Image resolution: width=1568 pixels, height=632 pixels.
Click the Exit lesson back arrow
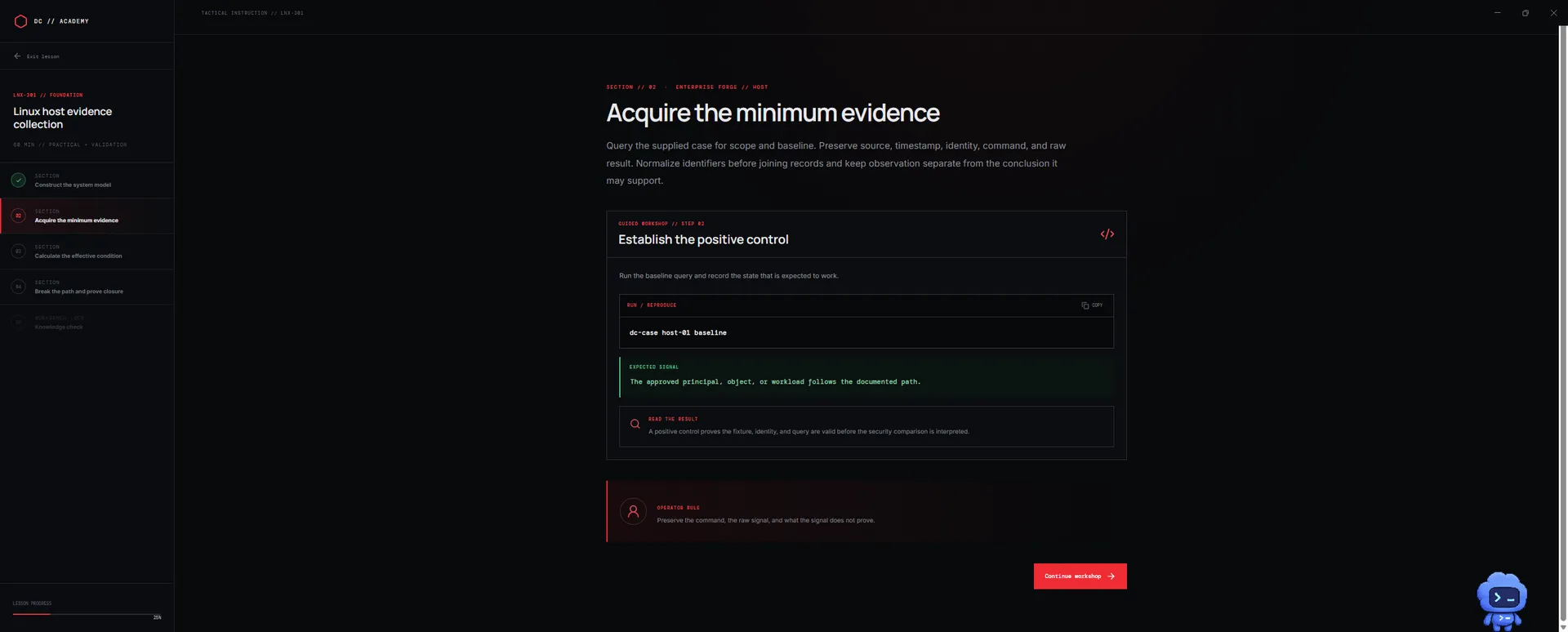[17, 56]
